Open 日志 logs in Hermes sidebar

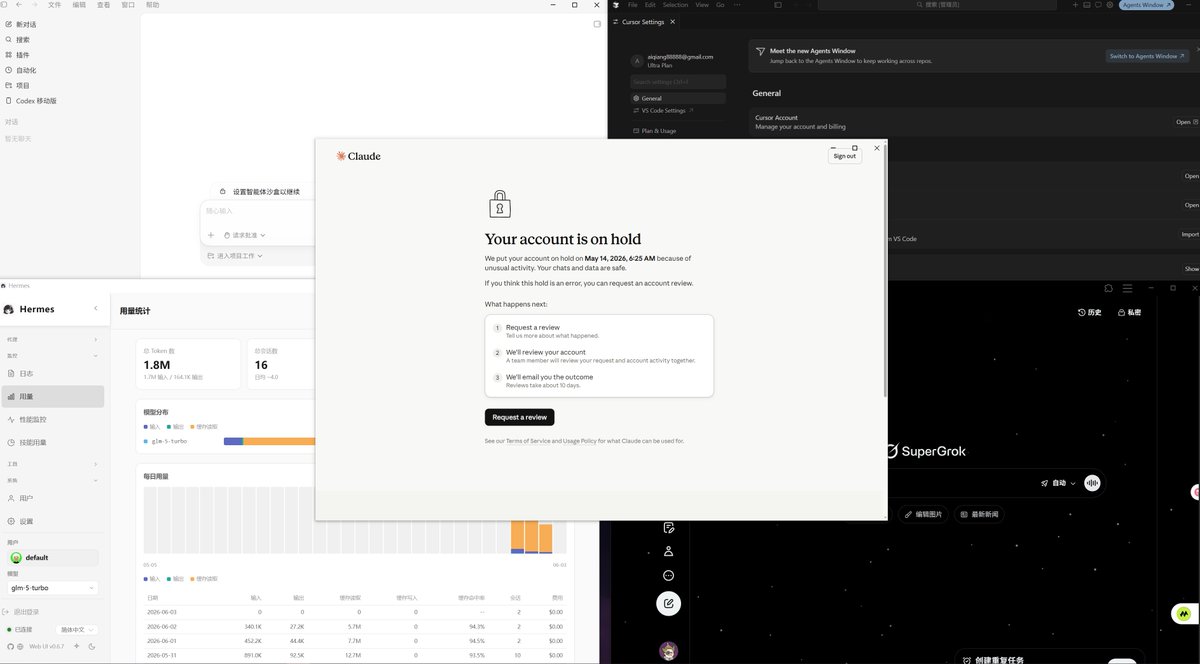(52, 373)
